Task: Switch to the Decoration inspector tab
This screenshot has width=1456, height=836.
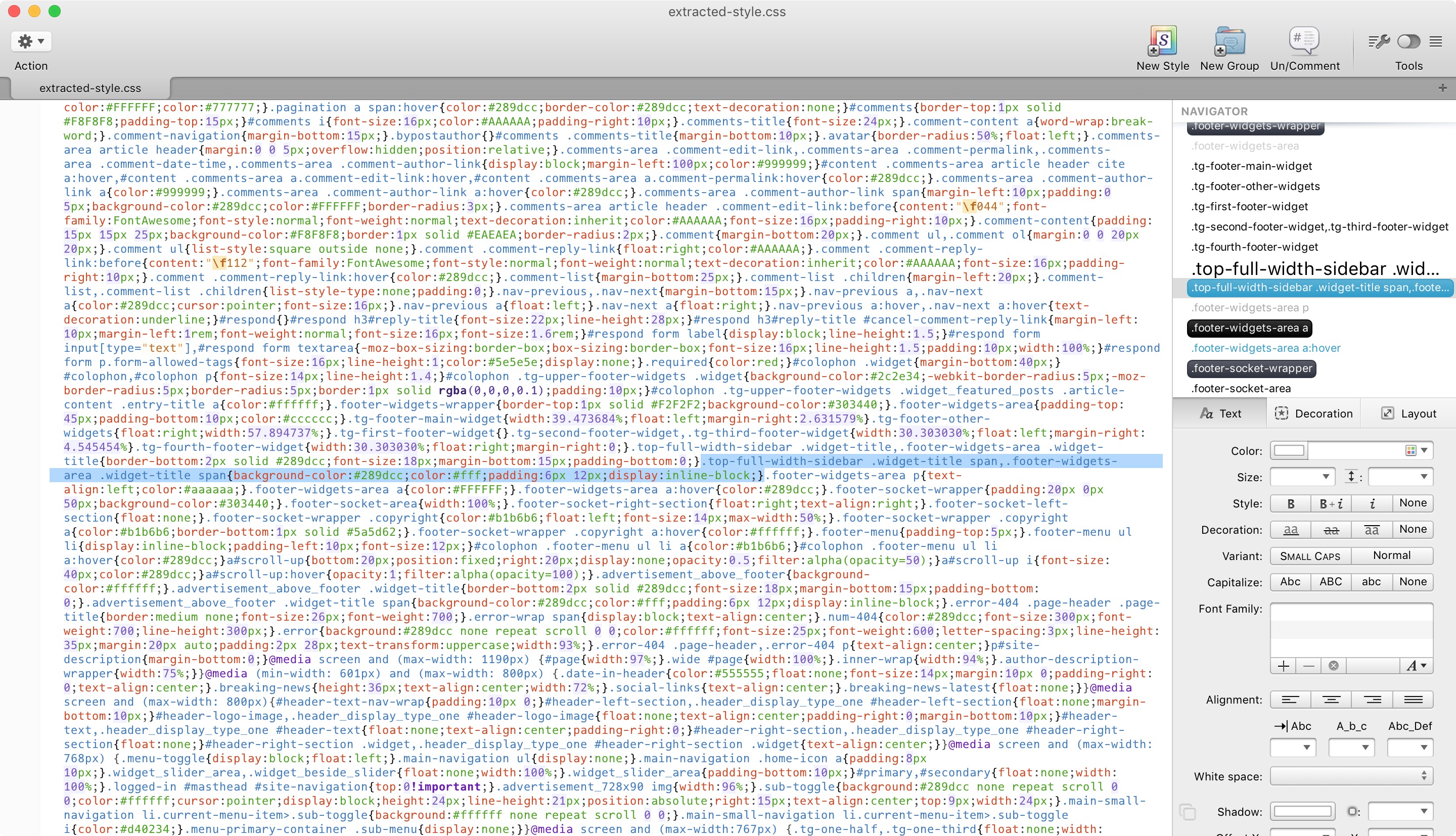Action: pyautogui.click(x=1313, y=413)
